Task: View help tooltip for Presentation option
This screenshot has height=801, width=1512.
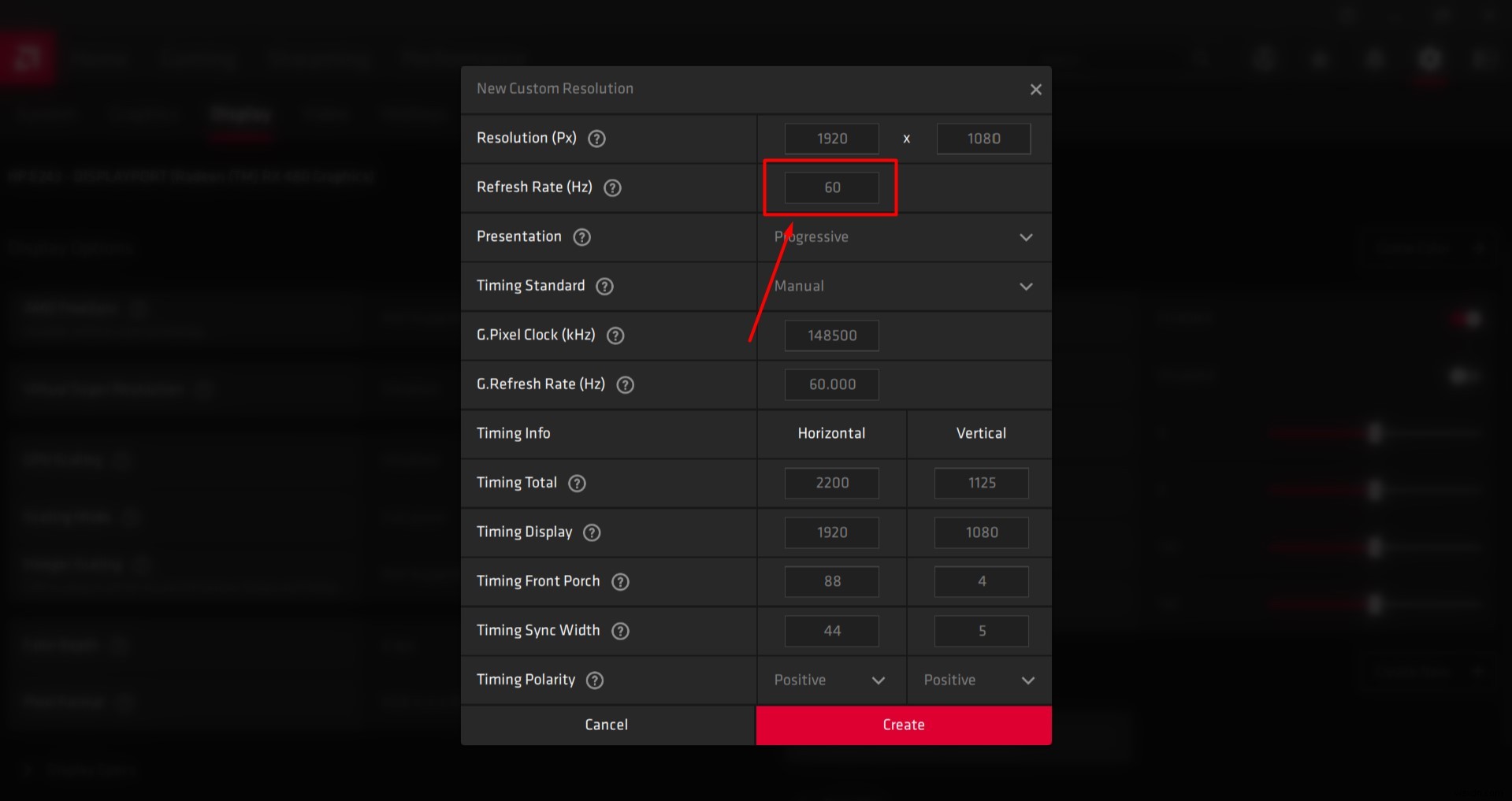Action: point(582,237)
